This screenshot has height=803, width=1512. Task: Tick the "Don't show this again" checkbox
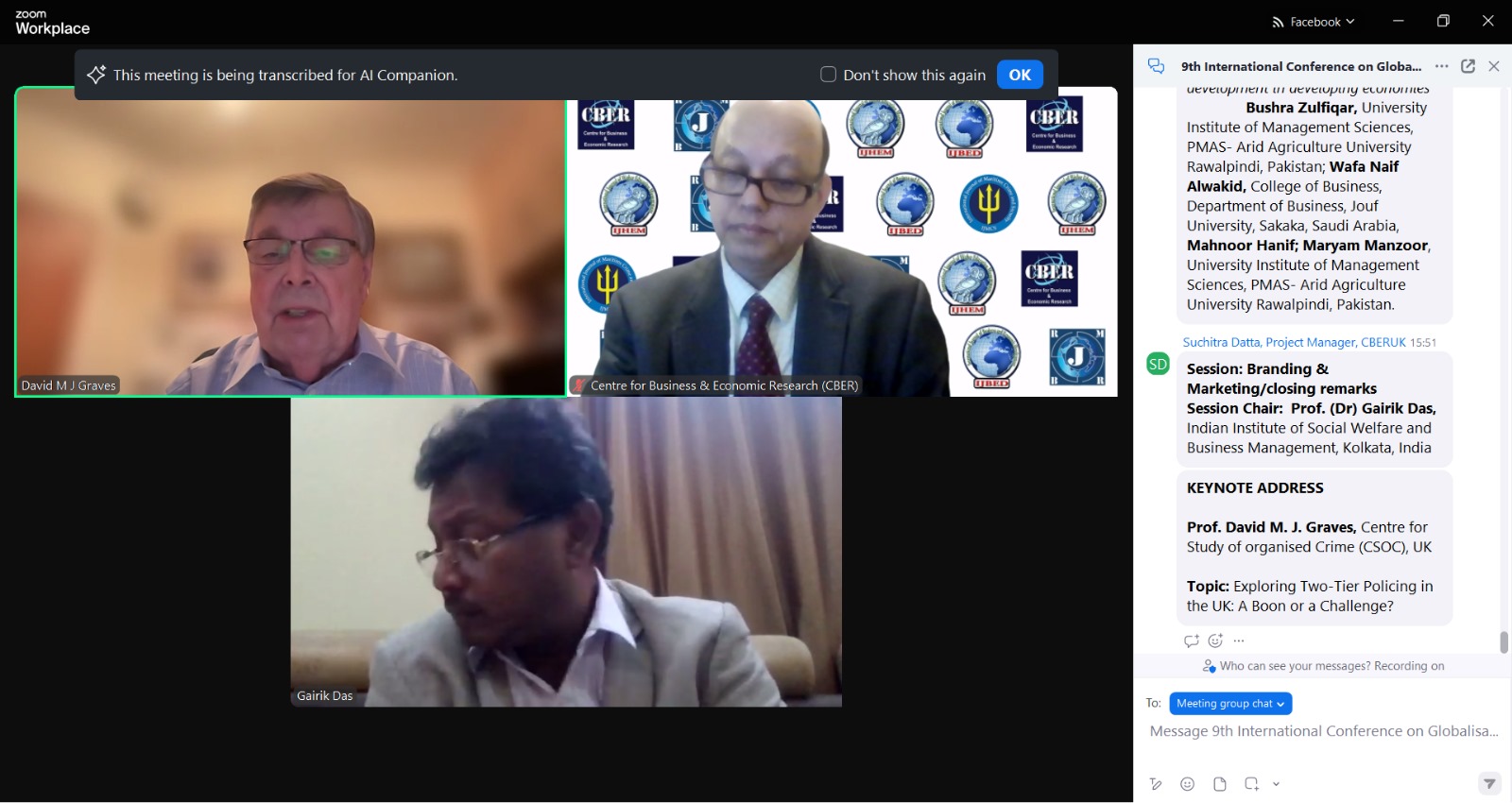click(x=828, y=75)
